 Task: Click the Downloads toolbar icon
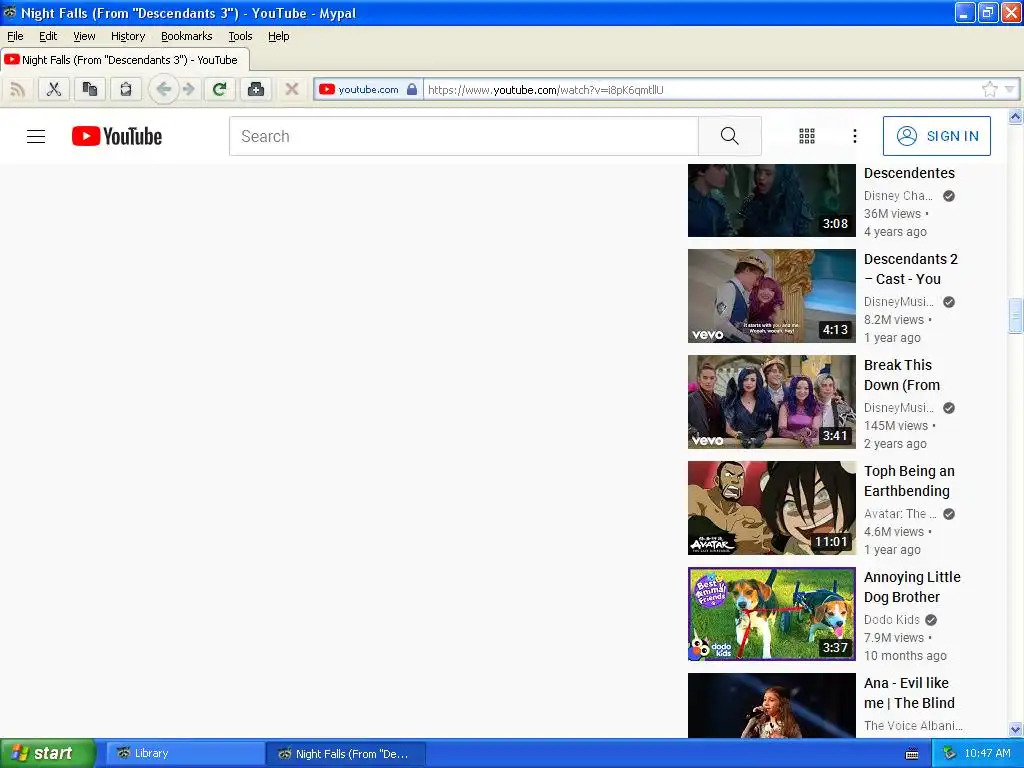point(256,89)
